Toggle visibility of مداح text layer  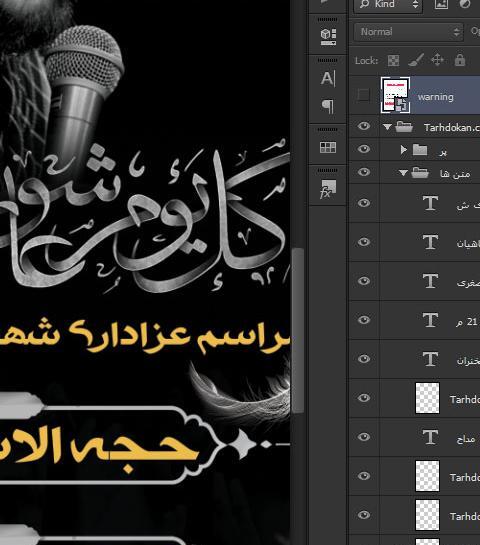click(364, 437)
